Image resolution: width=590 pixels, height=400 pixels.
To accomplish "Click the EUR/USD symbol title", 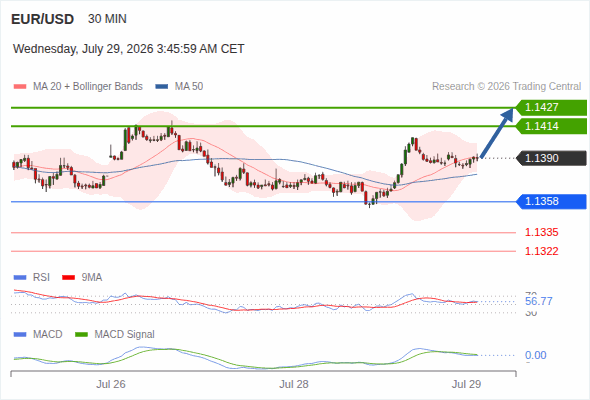I will coord(43,19).
